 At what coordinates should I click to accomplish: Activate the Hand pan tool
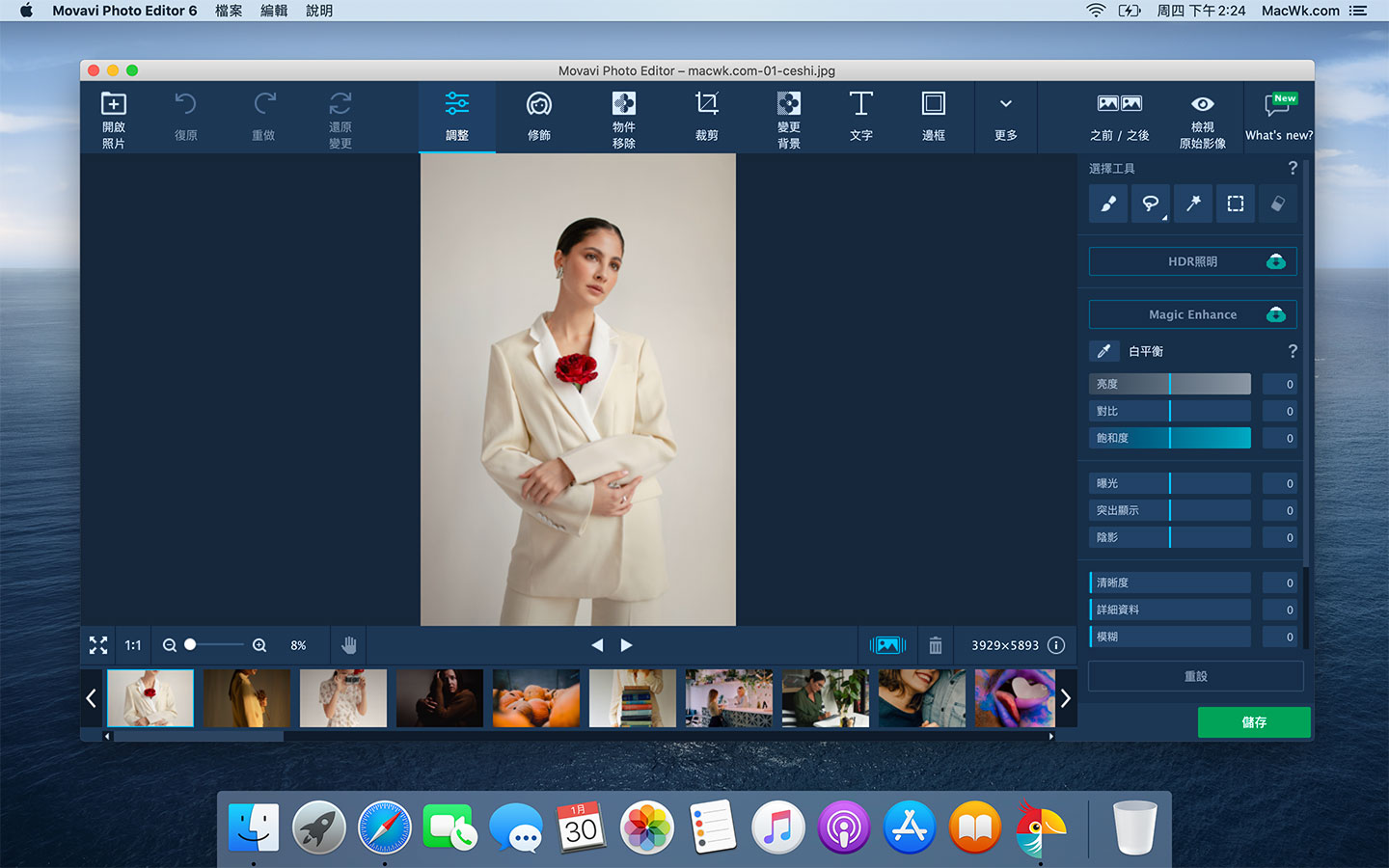pos(349,644)
